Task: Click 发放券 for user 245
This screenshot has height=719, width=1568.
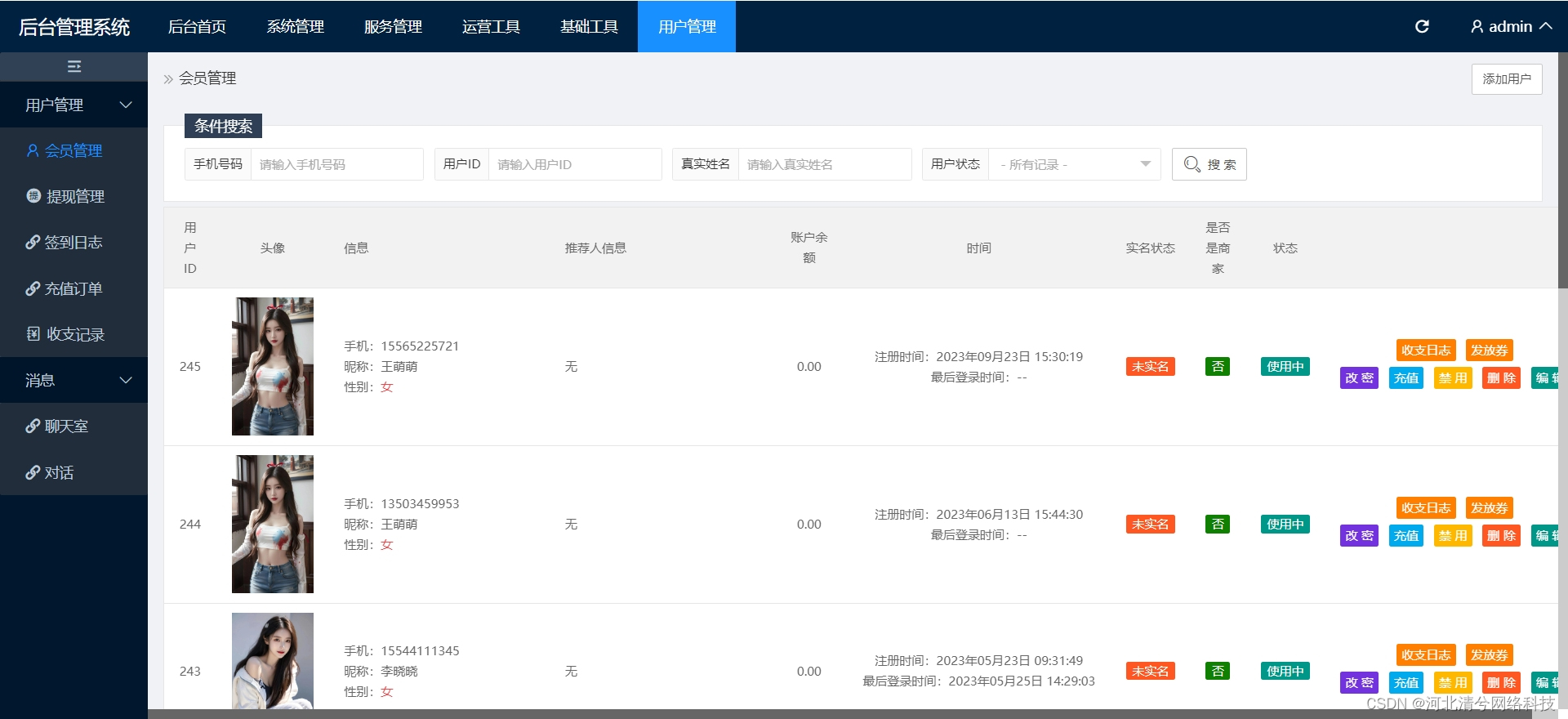Action: click(x=1490, y=350)
